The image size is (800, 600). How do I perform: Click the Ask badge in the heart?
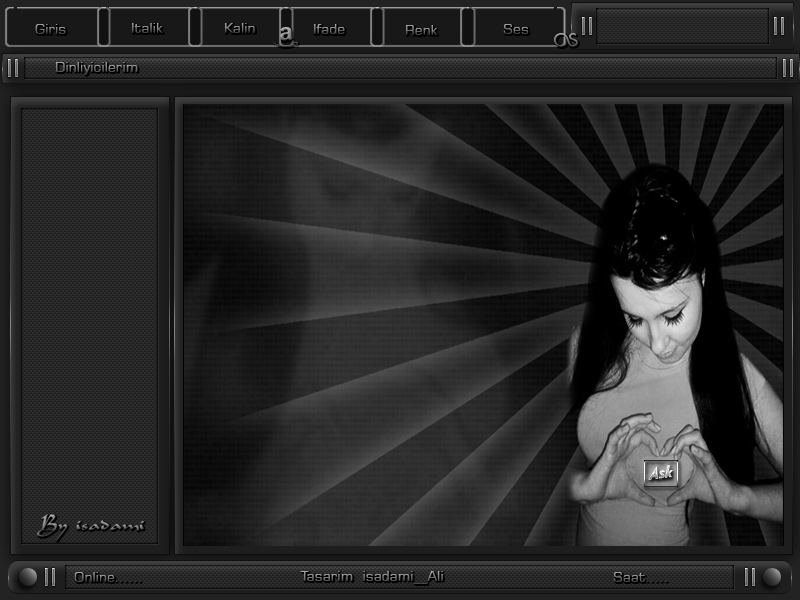tap(661, 473)
